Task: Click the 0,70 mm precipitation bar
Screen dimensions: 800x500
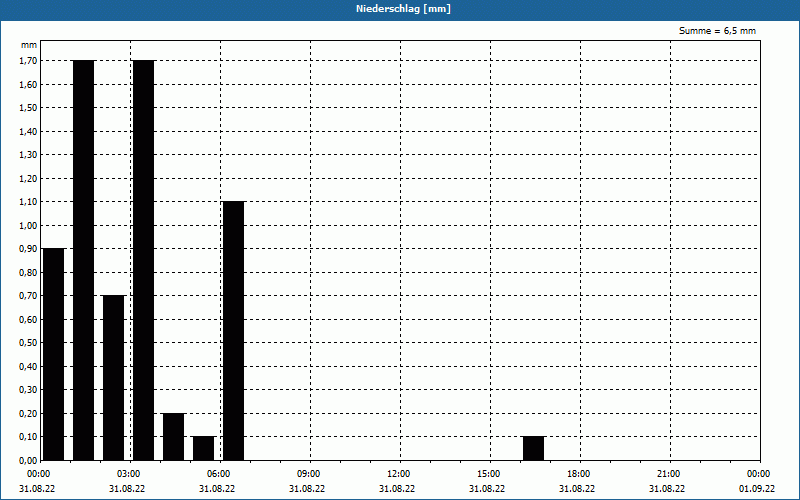Action: click(x=114, y=378)
